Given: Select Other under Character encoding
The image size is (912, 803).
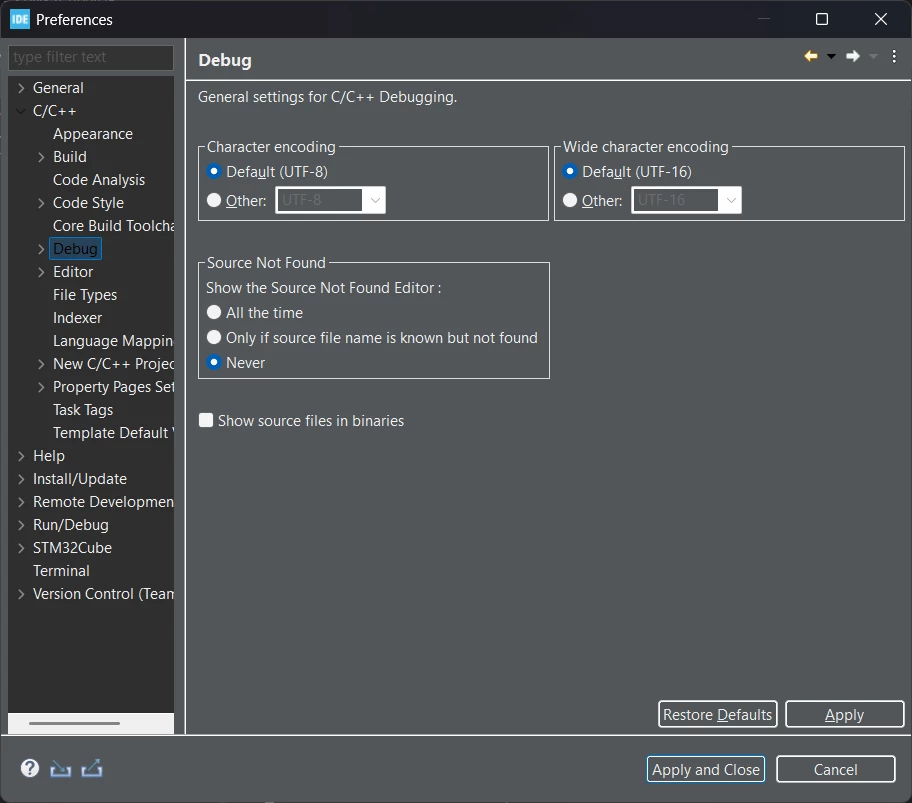Looking at the screenshot, I should coord(214,200).
